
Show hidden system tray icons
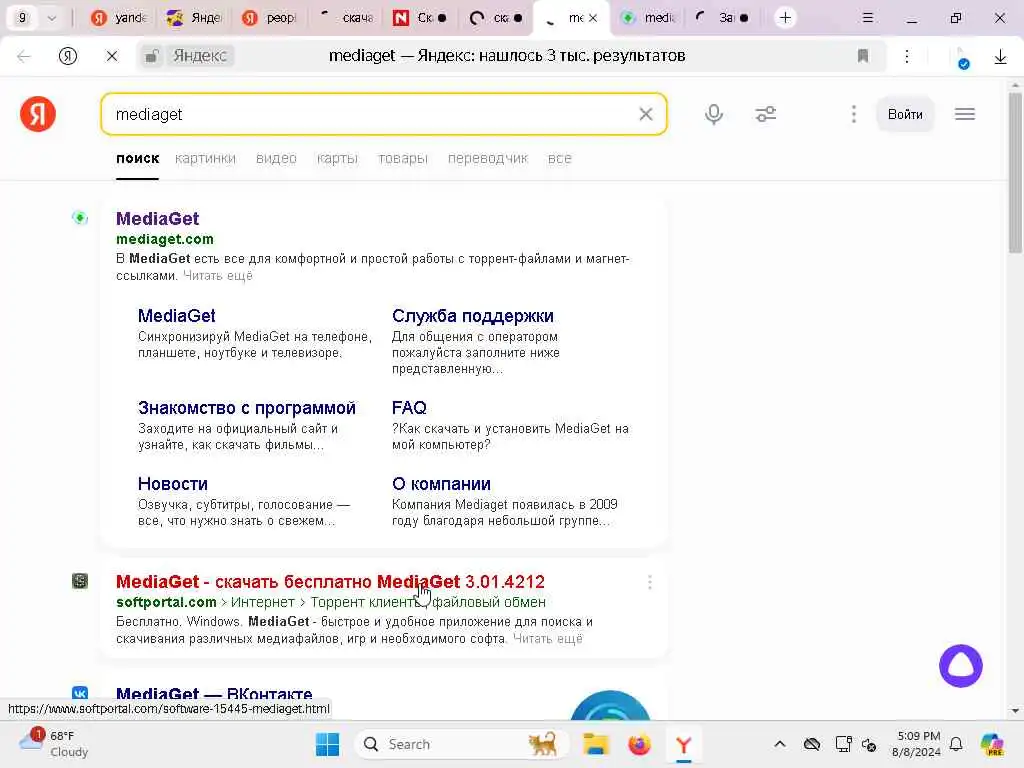tap(780, 744)
